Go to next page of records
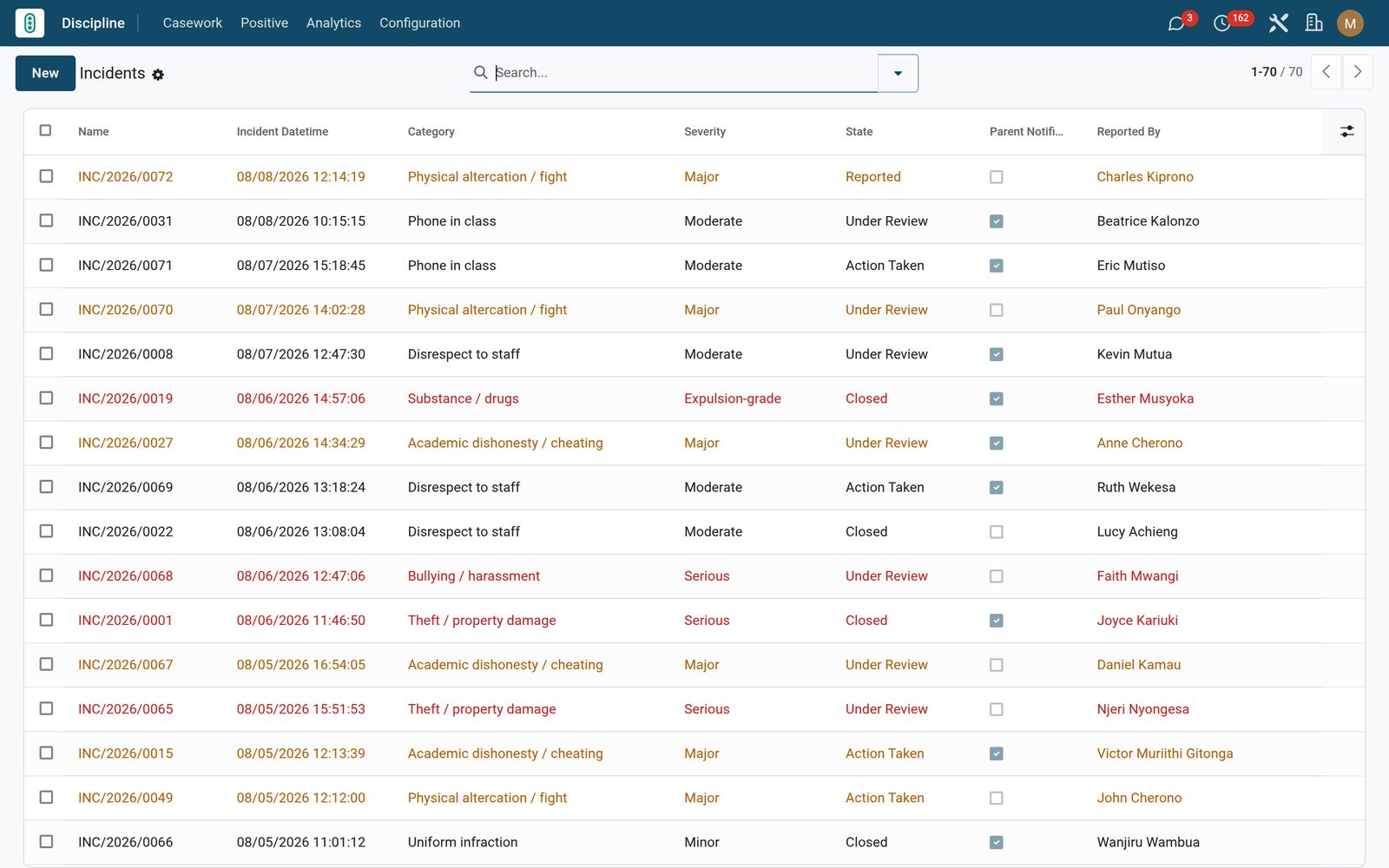The image size is (1389, 868). tap(1358, 72)
